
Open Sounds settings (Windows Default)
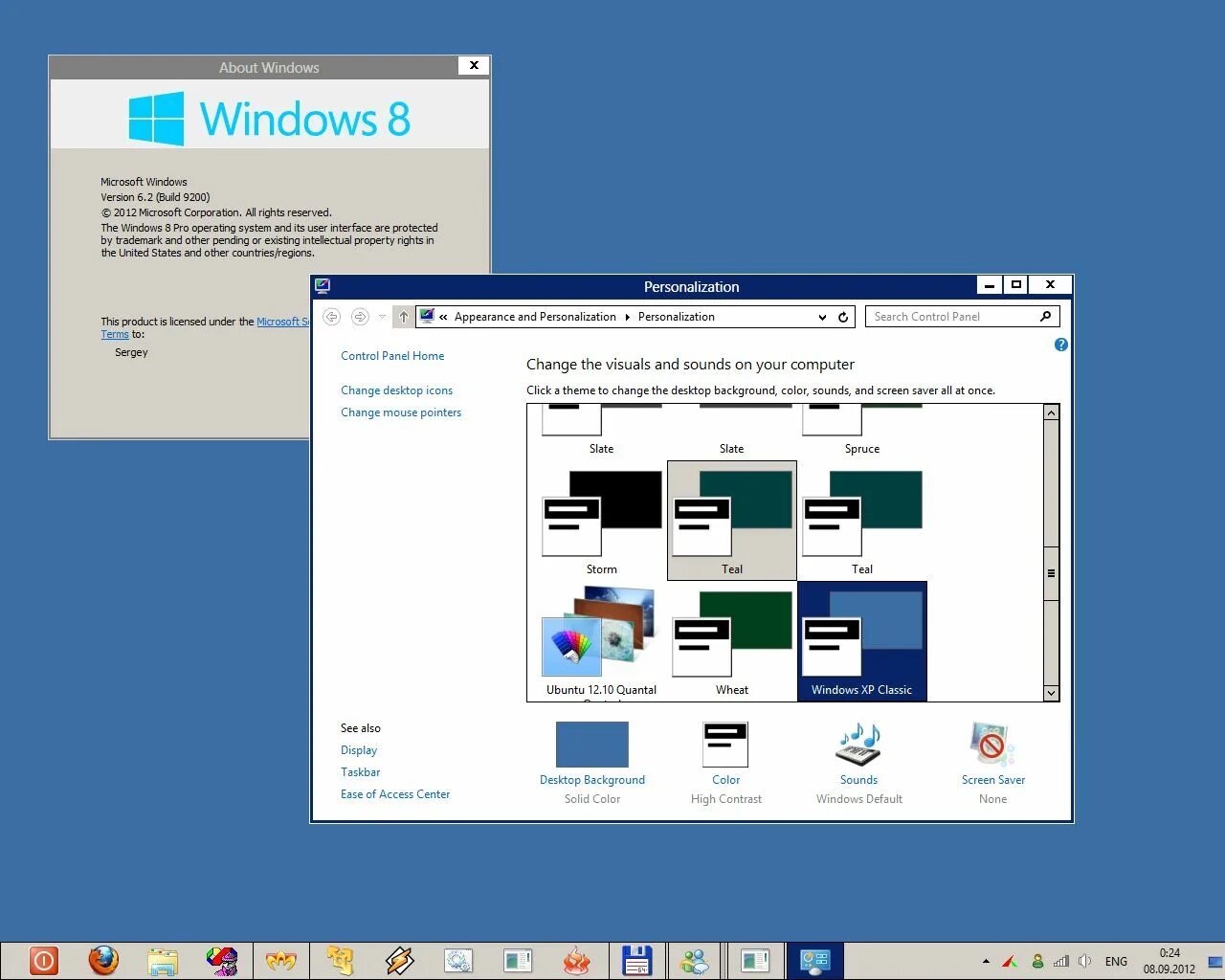[x=858, y=764]
